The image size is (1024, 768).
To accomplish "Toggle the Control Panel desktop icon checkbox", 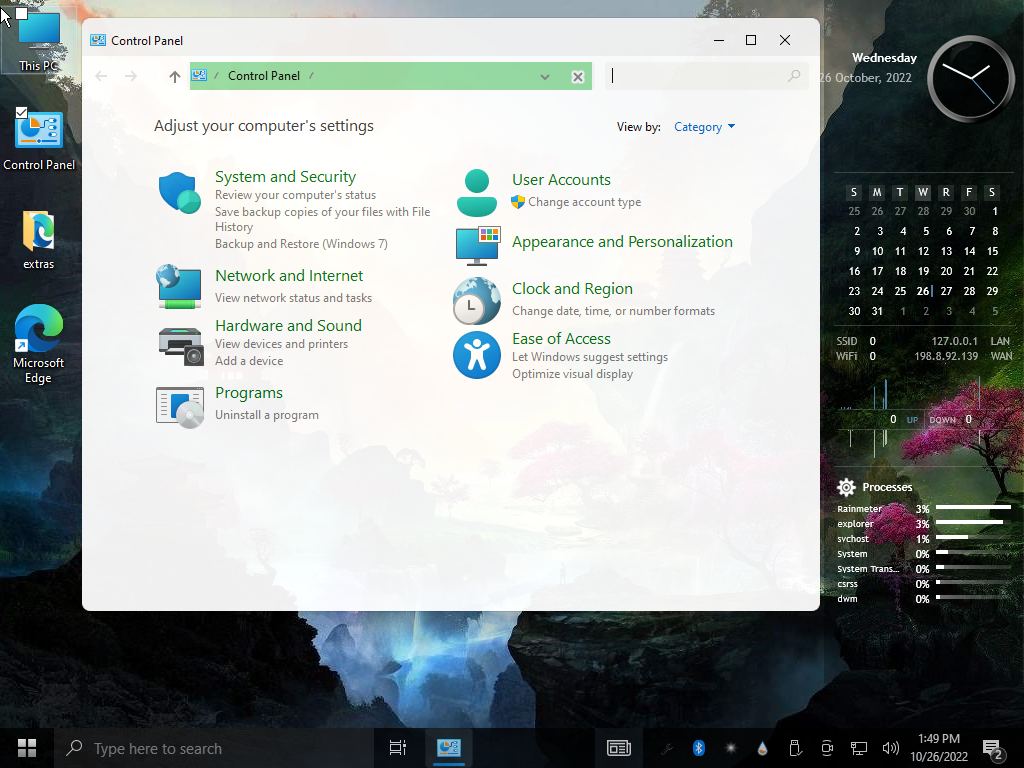I will (22, 113).
